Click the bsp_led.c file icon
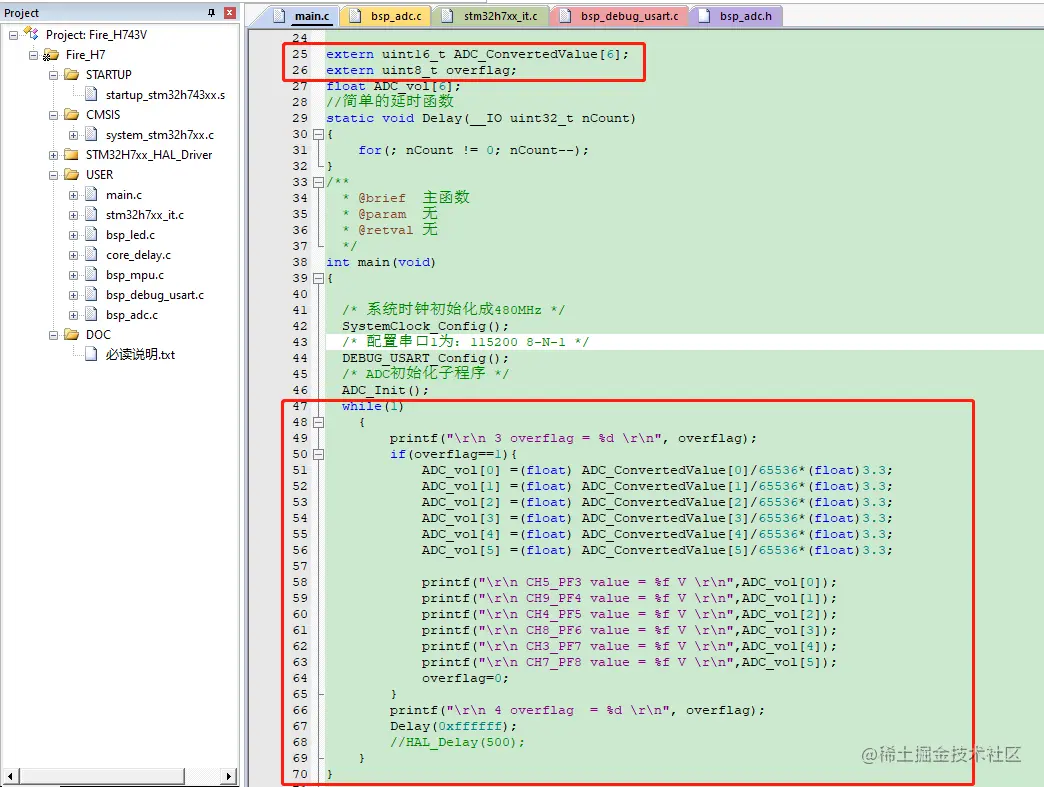Viewport: 1044px width, 787px height. 92,234
